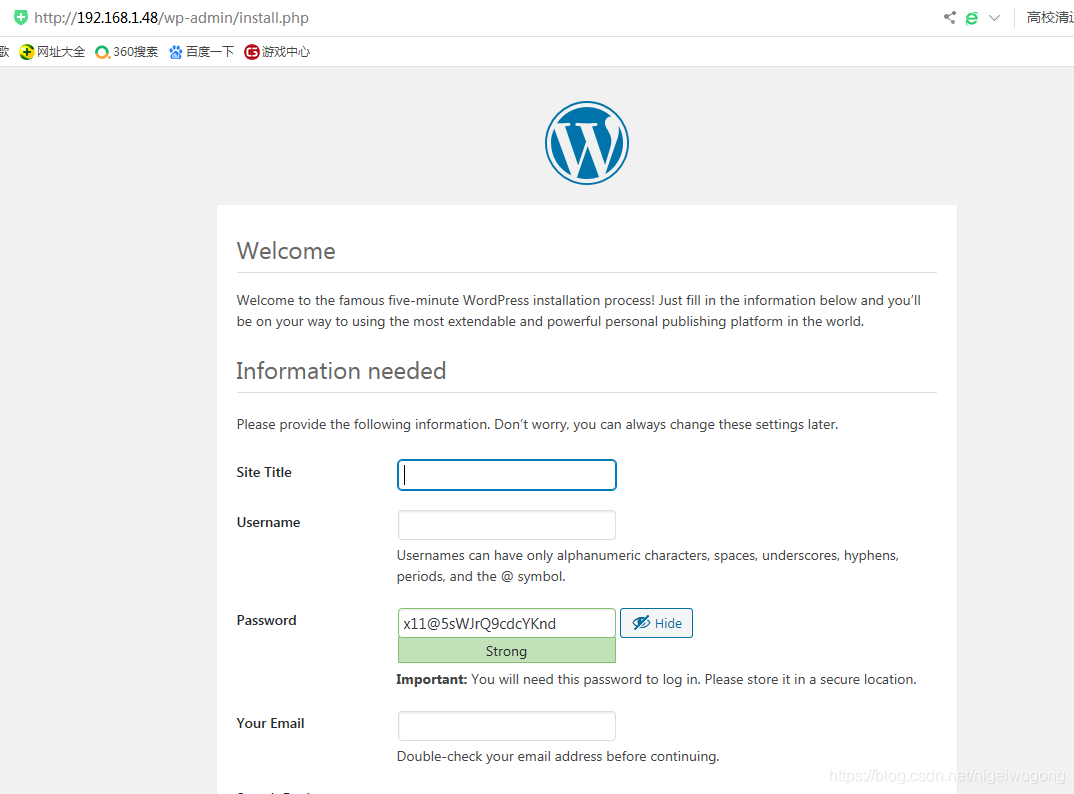The image size is (1074, 794).
Task: Open the 百度一下 bookmark
Action: point(201,52)
